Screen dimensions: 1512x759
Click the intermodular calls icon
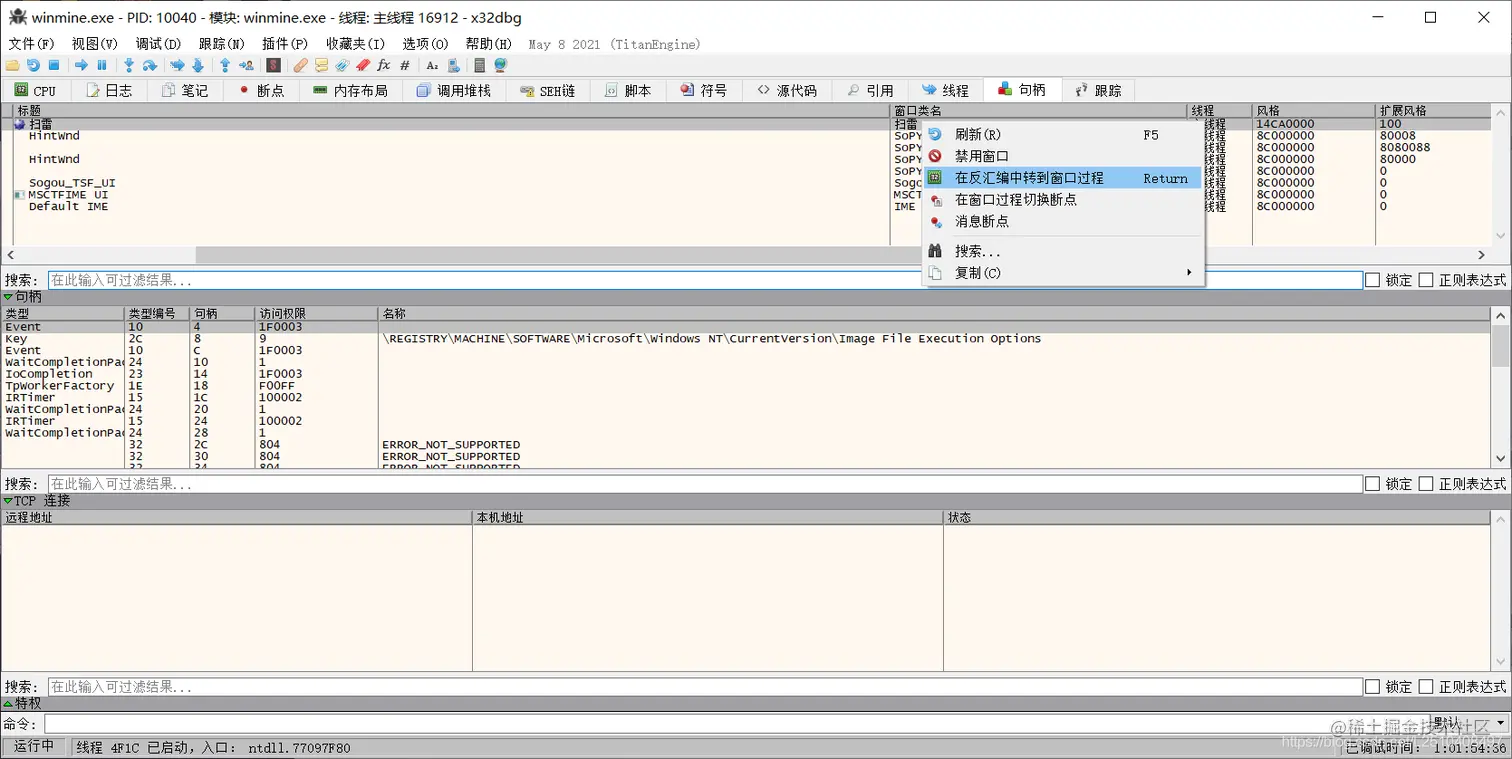tap(453, 65)
